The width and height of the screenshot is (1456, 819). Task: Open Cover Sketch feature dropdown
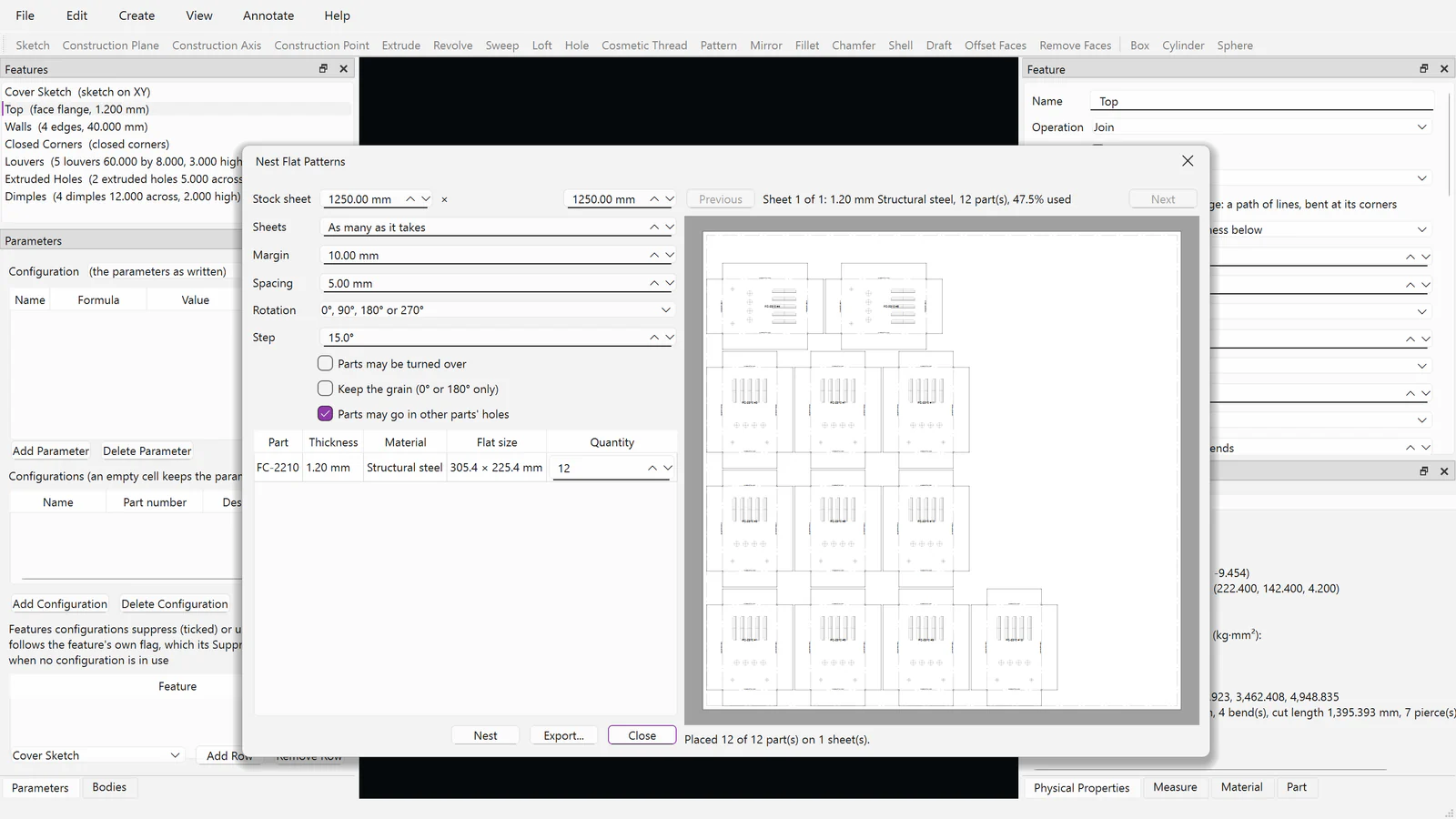175,755
